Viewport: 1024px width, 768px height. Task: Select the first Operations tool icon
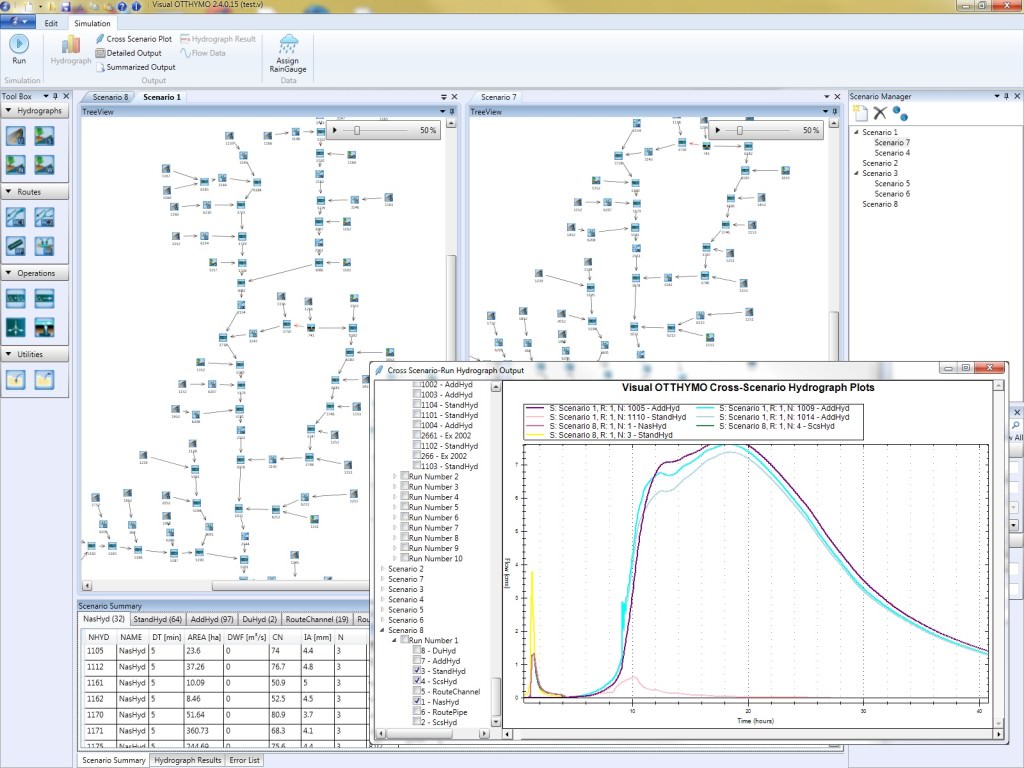click(16, 298)
